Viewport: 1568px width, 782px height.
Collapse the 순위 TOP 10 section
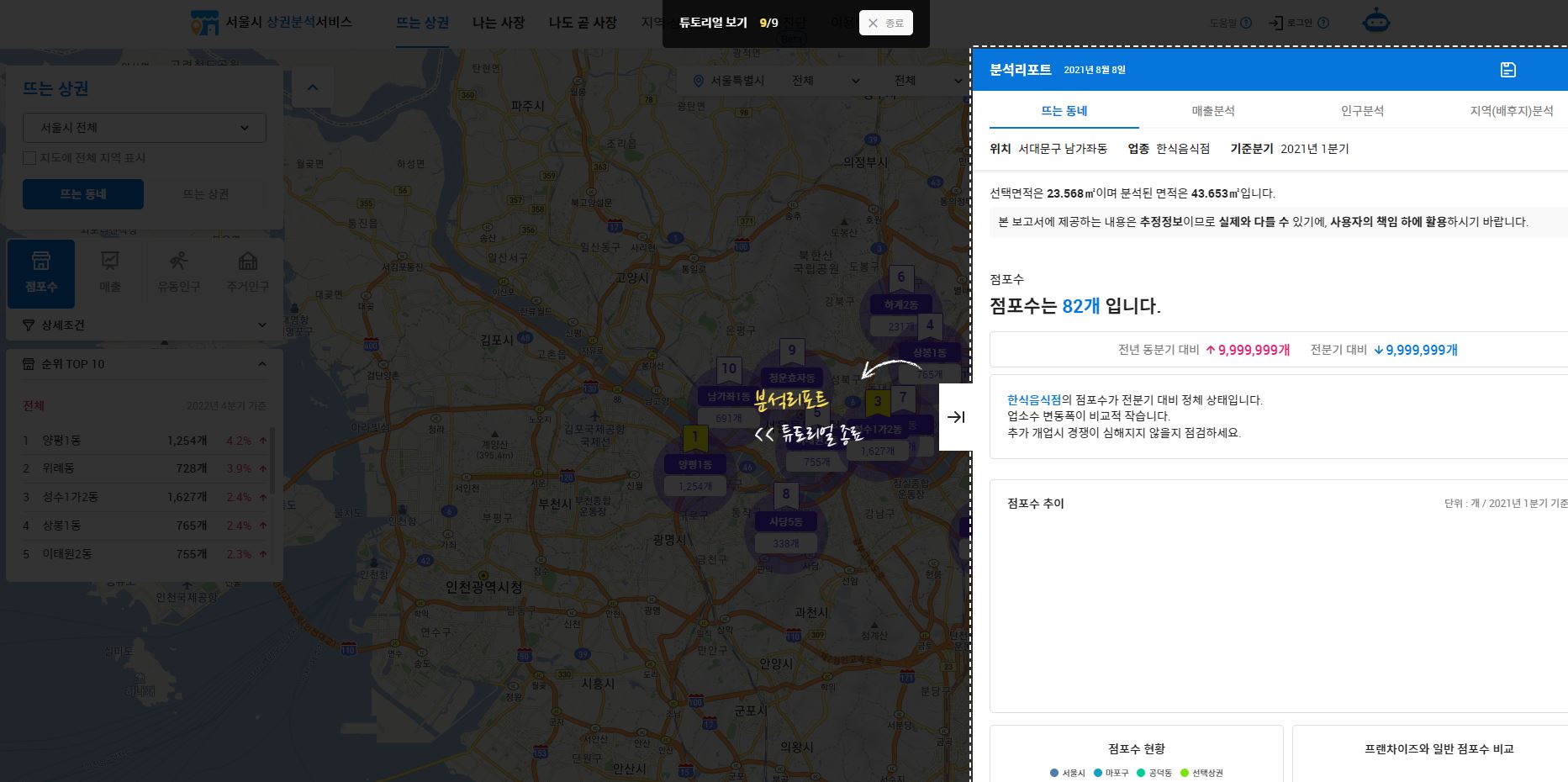pos(261,363)
